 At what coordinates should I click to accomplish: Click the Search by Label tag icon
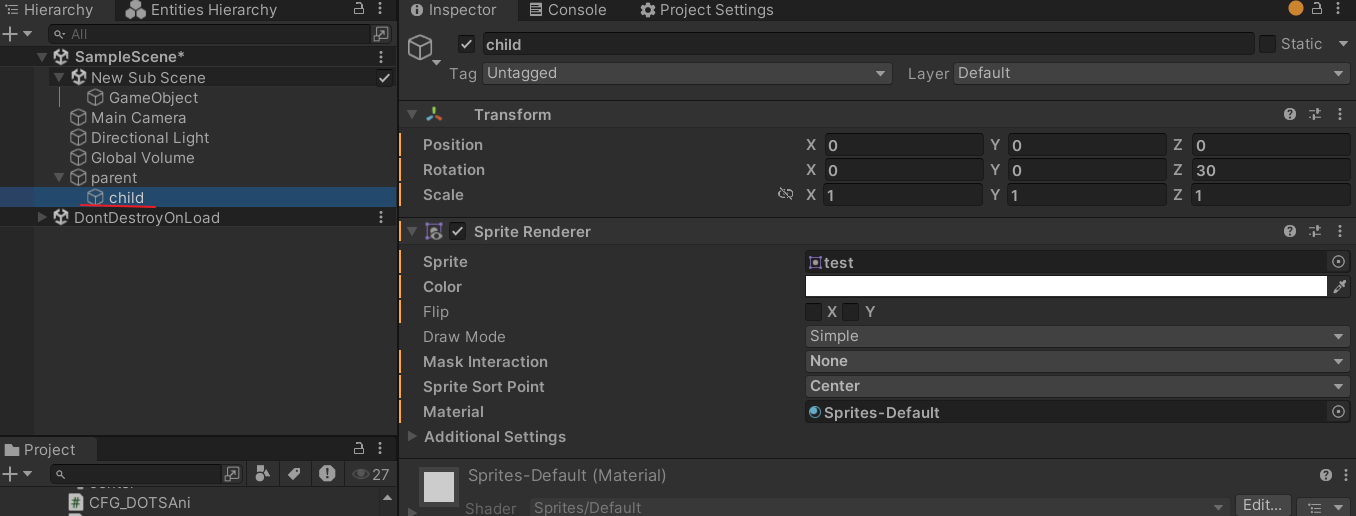pyautogui.click(x=294, y=474)
